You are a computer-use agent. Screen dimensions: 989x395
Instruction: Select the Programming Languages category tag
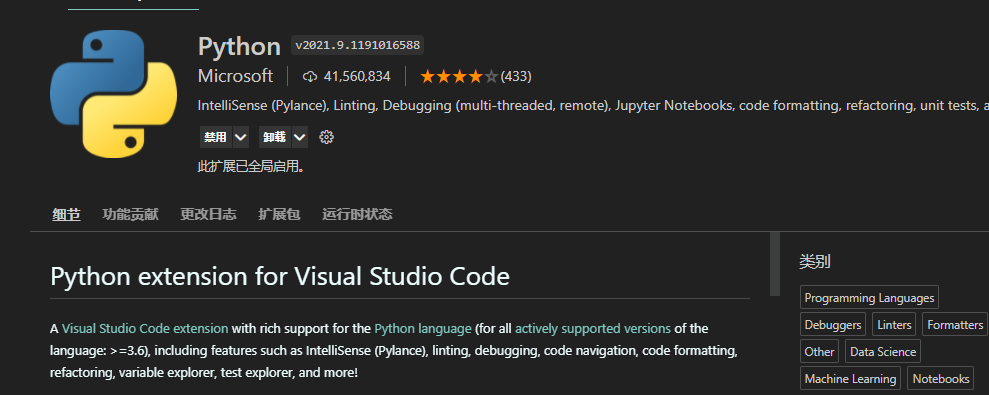(869, 298)
